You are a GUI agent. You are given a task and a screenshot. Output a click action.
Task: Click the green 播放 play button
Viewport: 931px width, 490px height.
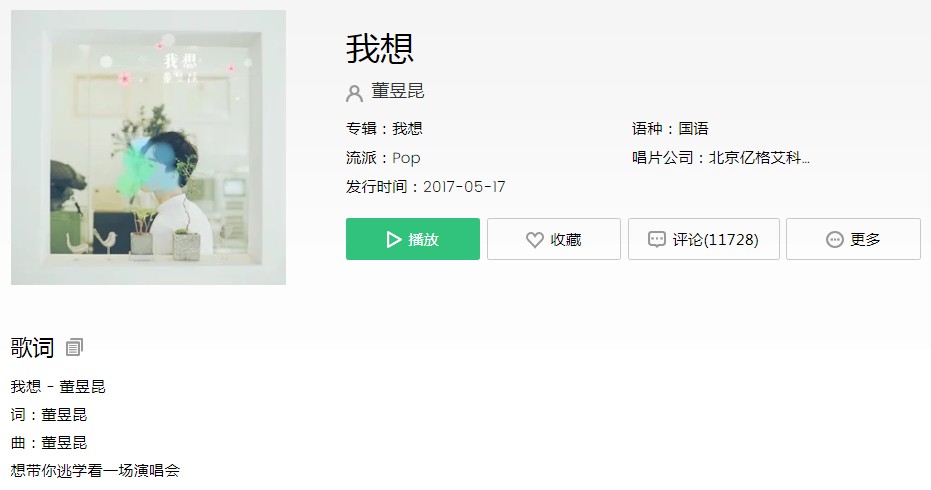coord(413,239)
